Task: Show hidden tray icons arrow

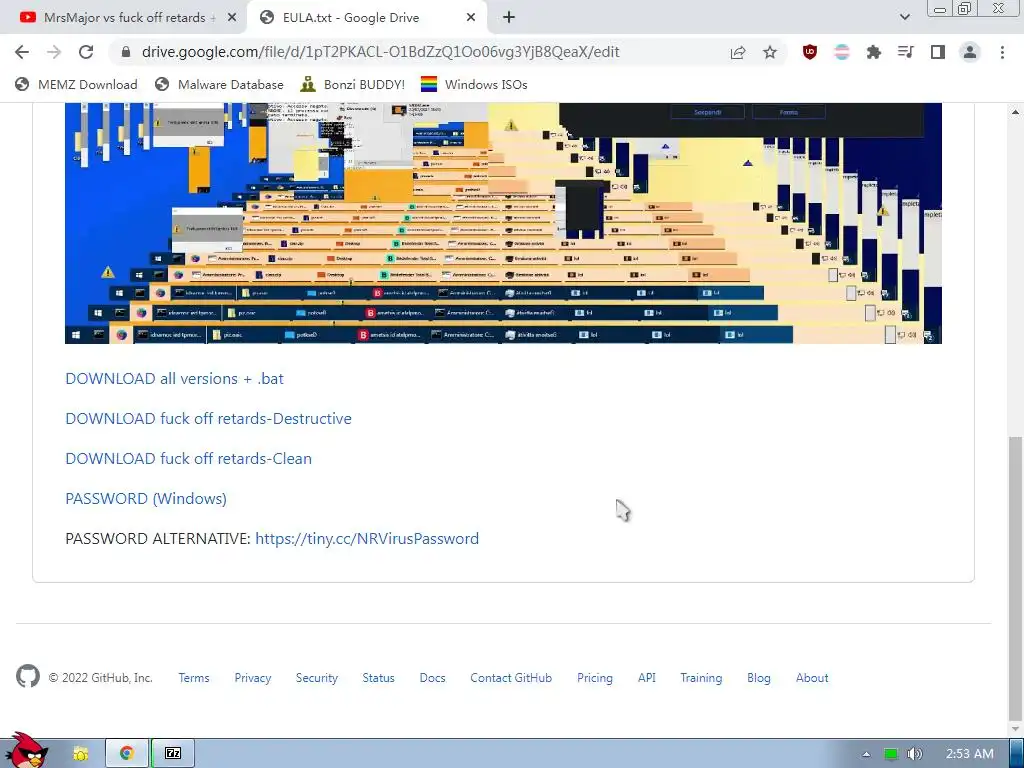Action: click(x=866, y=754)
